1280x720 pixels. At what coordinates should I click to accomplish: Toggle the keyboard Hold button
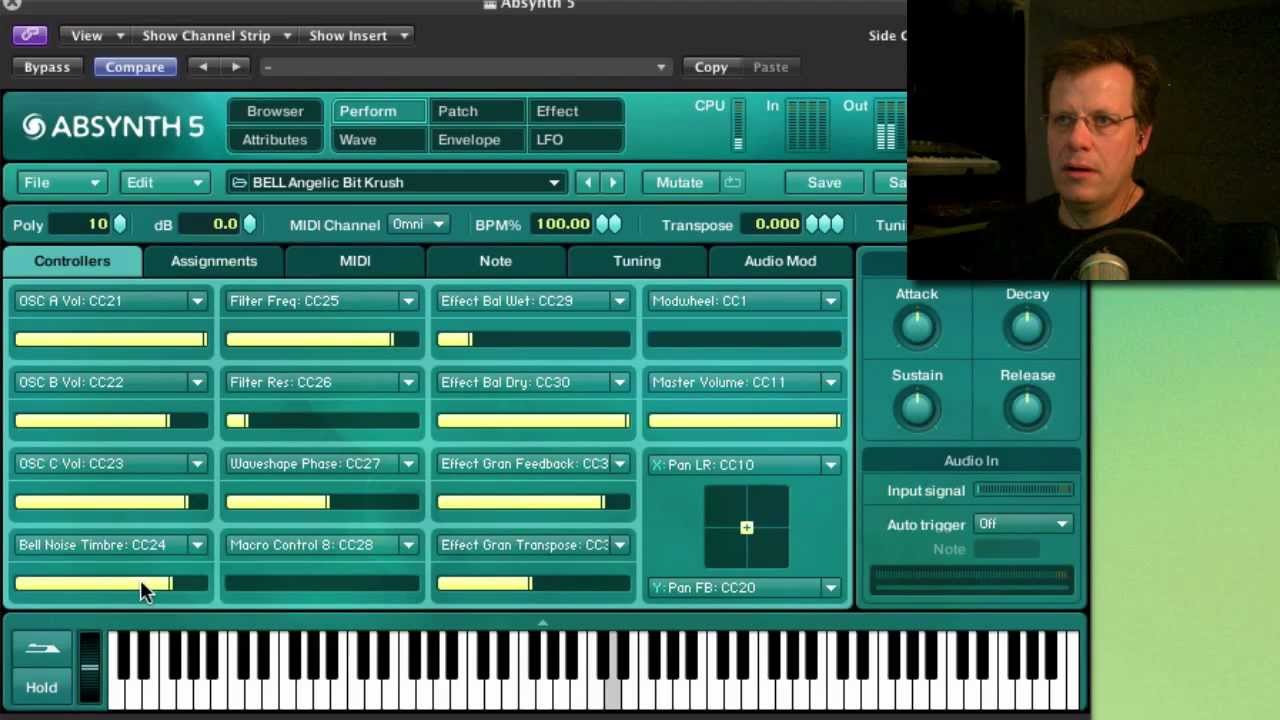41,687
